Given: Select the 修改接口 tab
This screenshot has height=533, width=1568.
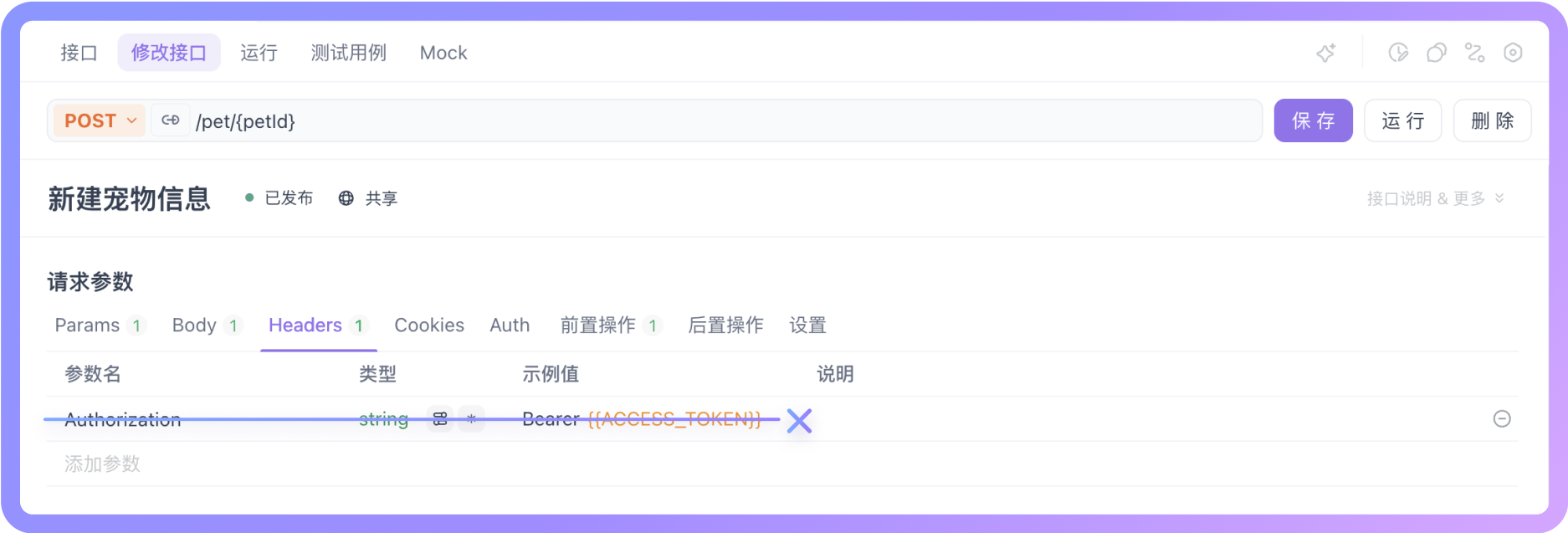Looking at the screenshot, I should [169, 53].
